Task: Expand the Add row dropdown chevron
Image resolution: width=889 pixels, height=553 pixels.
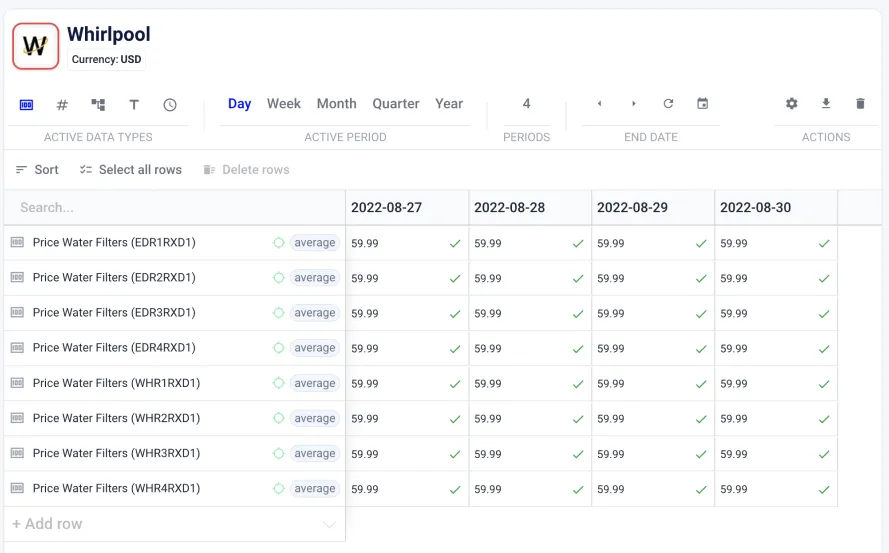Action: click(329, 525)
